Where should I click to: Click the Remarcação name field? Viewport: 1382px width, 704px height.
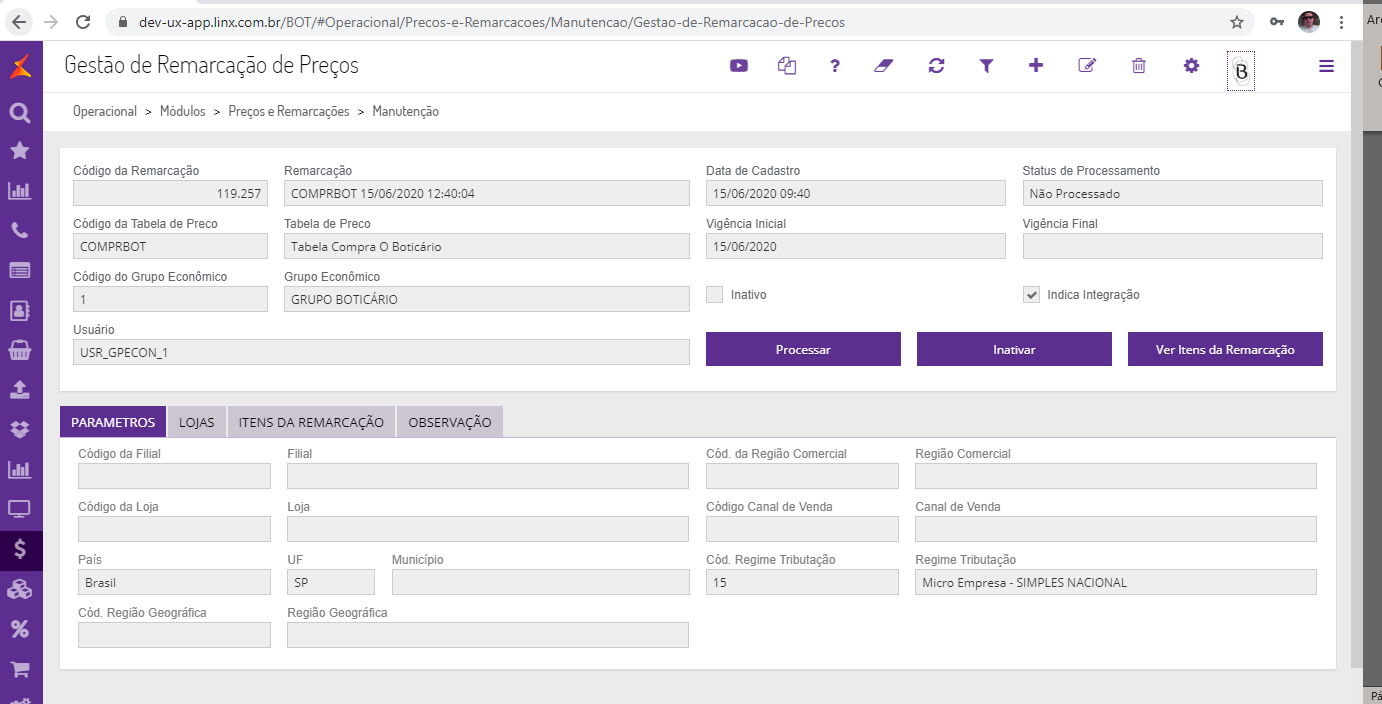click(x=487, y=193)
